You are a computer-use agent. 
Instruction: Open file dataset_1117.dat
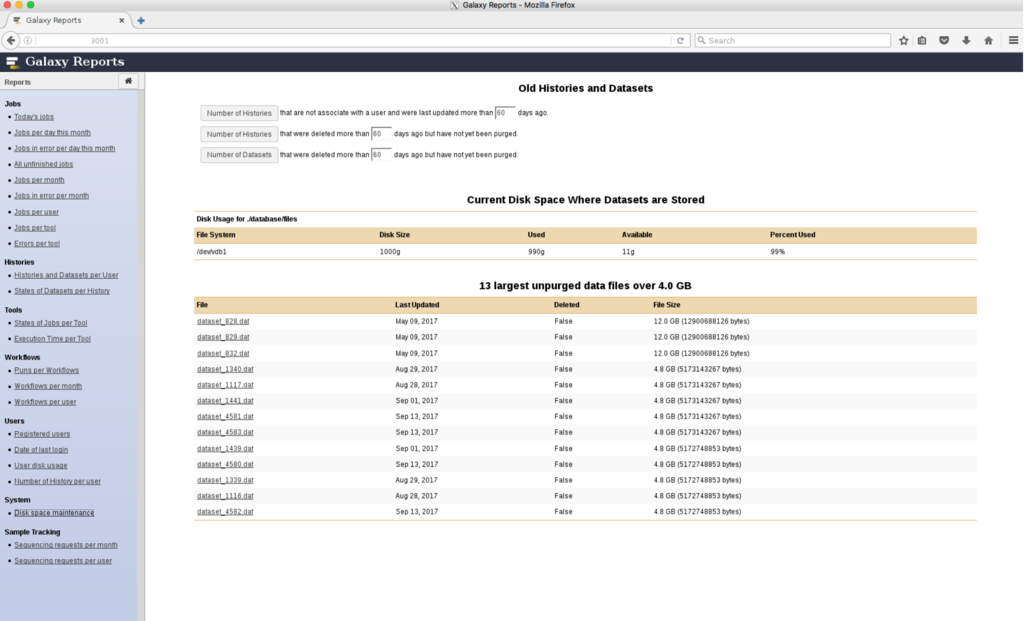[225, 385]
